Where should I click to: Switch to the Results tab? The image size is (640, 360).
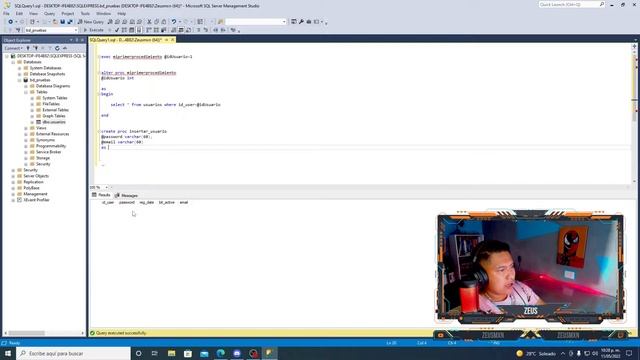(x=101, y=195)
